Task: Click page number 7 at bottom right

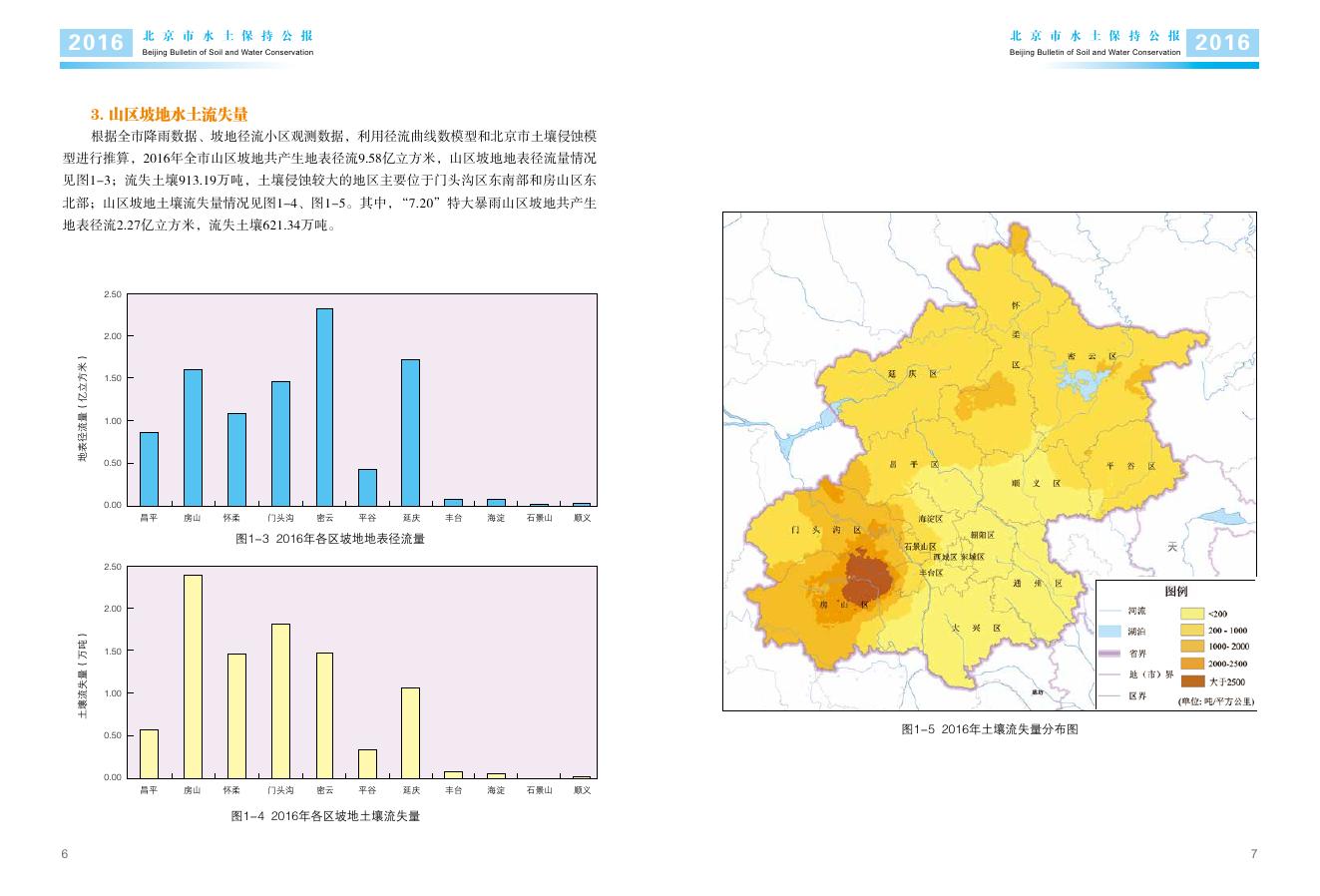Action: pyautogui.click(x=1254, y=854)
